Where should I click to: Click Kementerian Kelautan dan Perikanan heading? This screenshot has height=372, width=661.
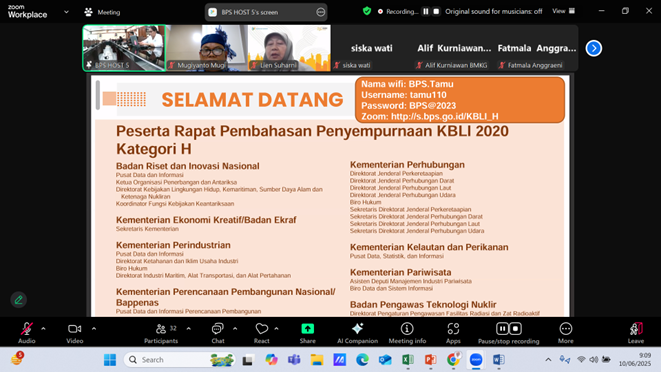[429, 247]
